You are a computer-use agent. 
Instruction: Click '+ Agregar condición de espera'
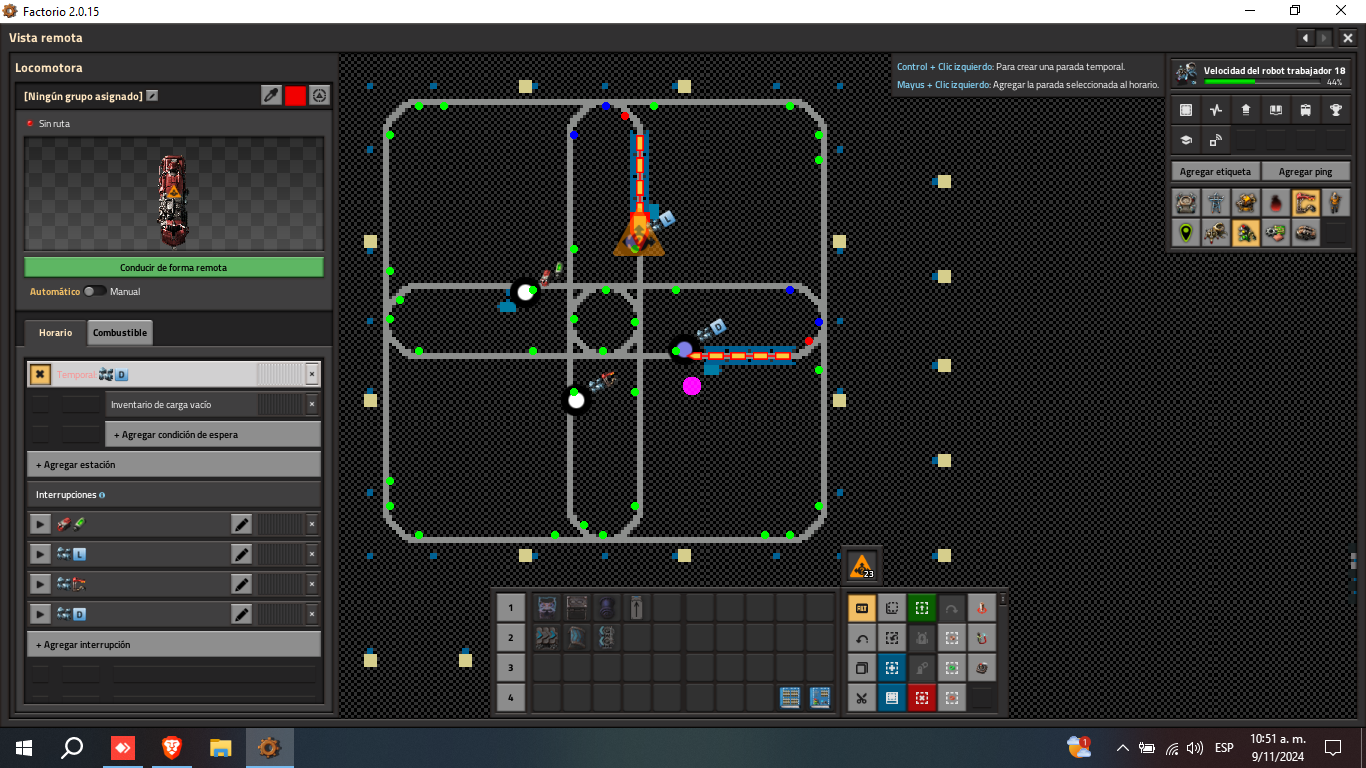(213, 434)
